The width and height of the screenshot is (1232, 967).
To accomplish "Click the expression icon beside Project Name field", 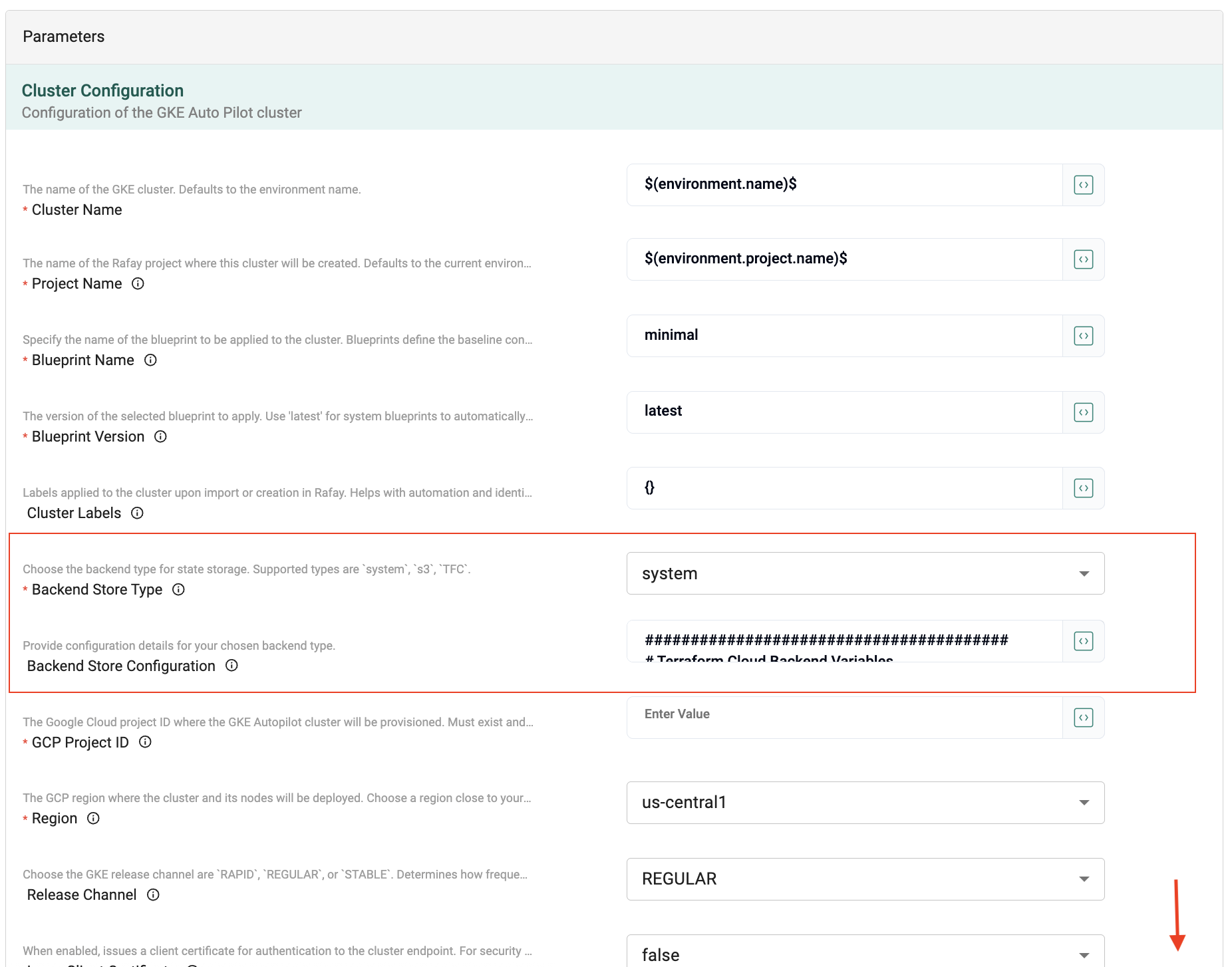I will (1083, 259).
